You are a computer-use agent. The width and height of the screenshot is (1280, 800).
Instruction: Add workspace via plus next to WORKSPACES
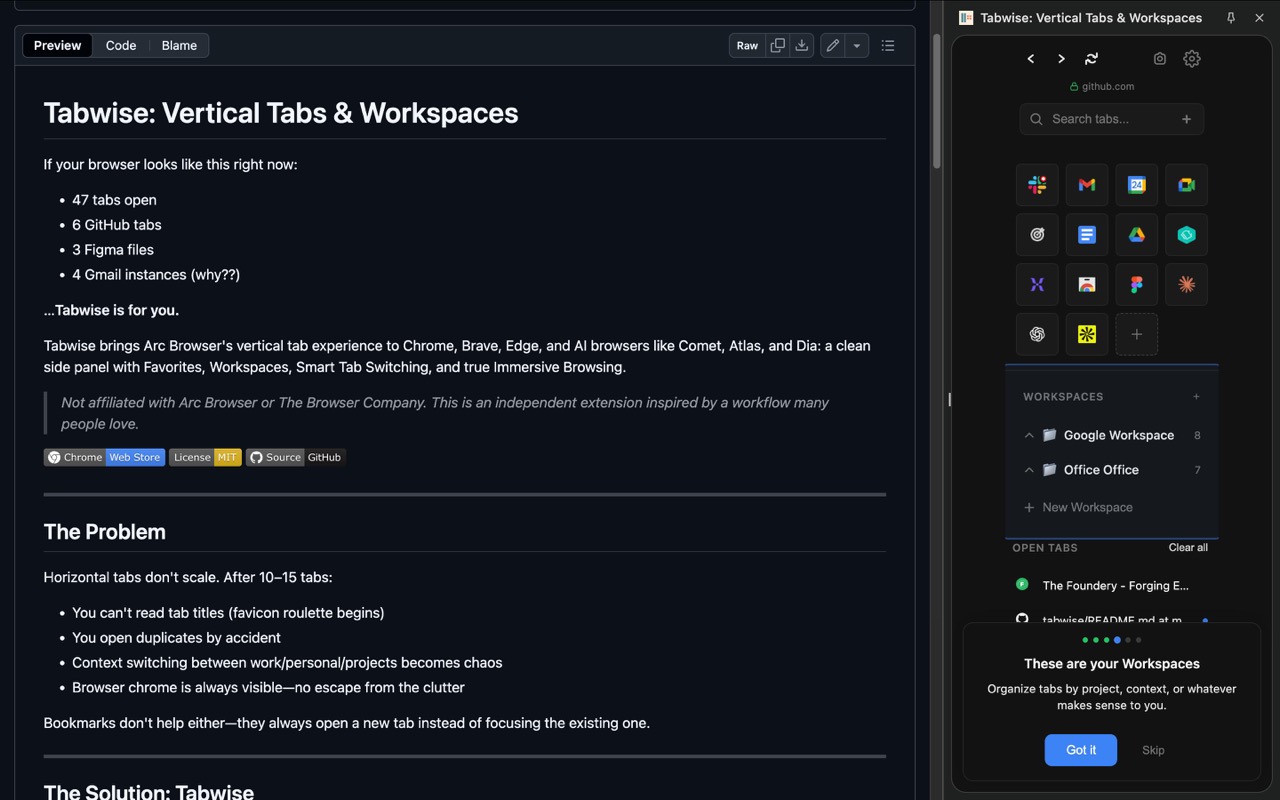click(1196, 397)
